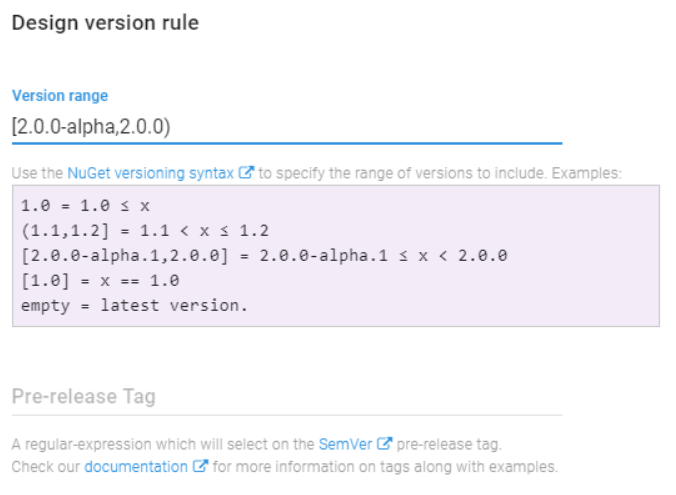
Task: Select the '1.0 = 1.0 ≤ x' example line
Action: [85, 206]
